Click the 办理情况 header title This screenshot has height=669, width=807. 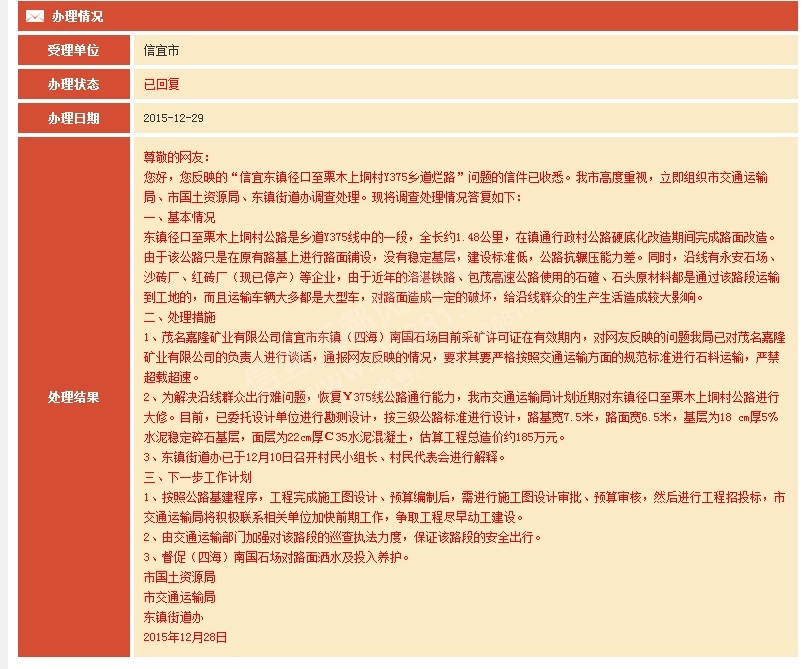point(77,16)
